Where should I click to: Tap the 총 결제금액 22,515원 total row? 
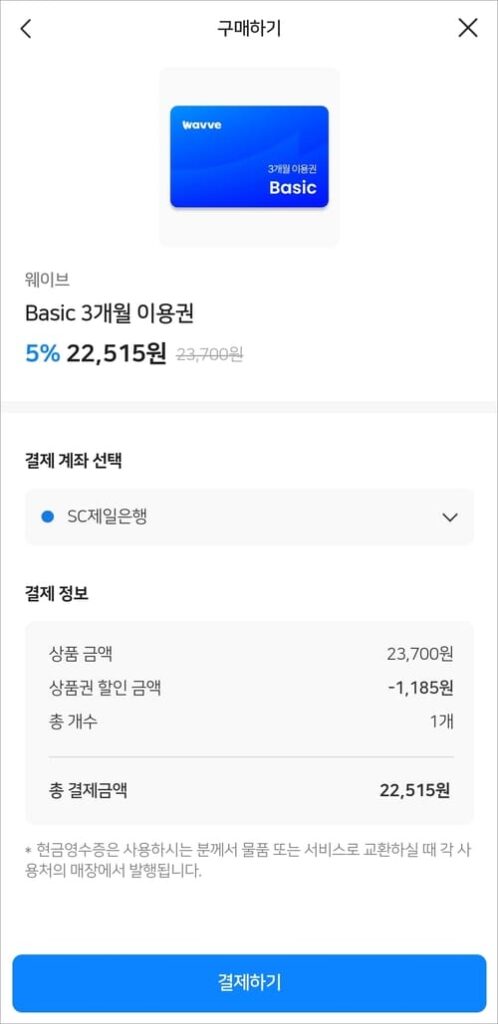(251, 791)
